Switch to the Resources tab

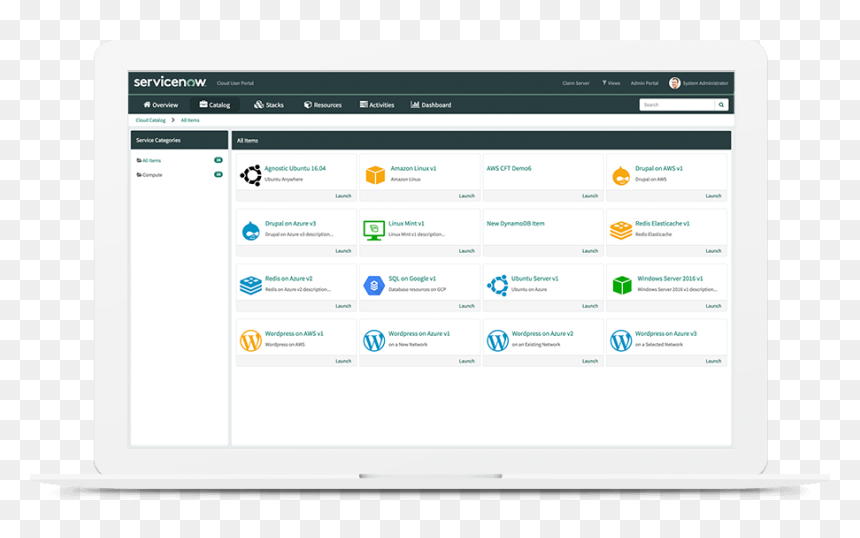click(323, 105)
